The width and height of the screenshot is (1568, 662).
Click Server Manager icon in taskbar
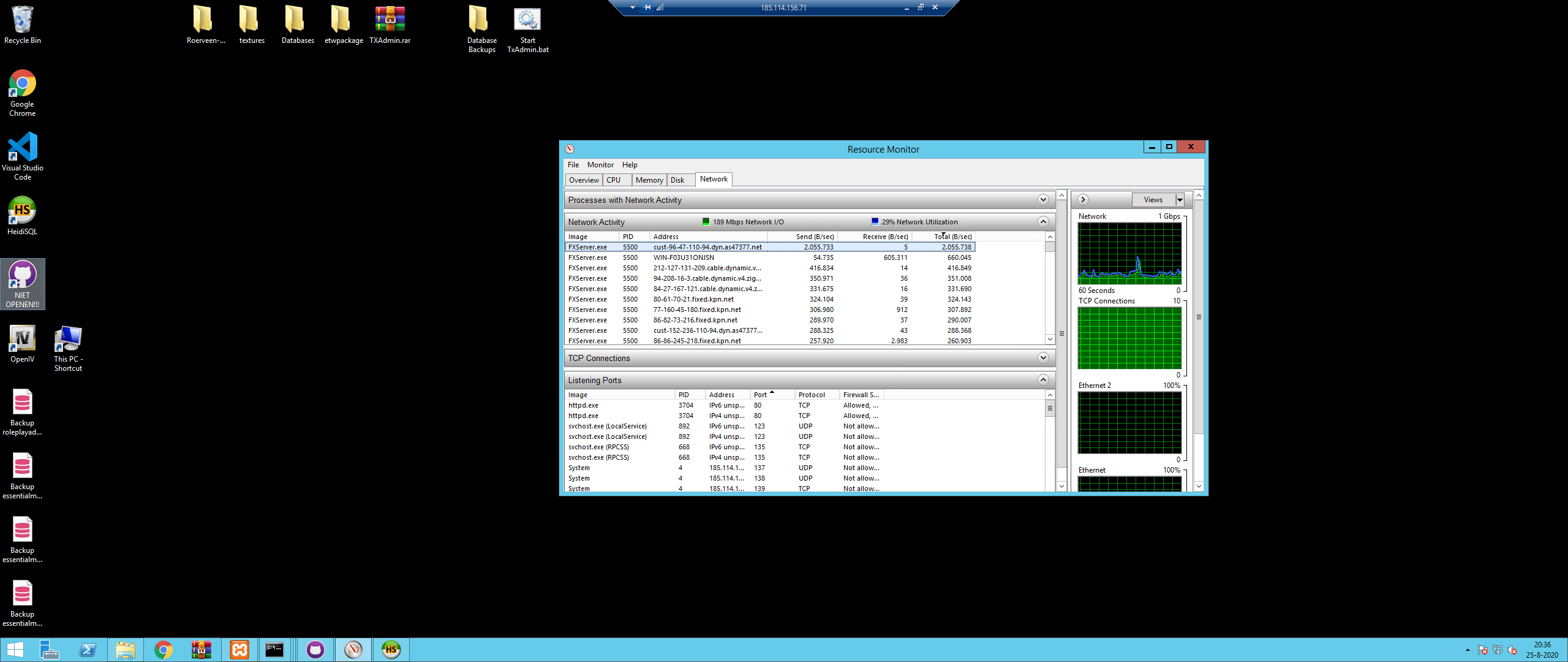point(50,650)
